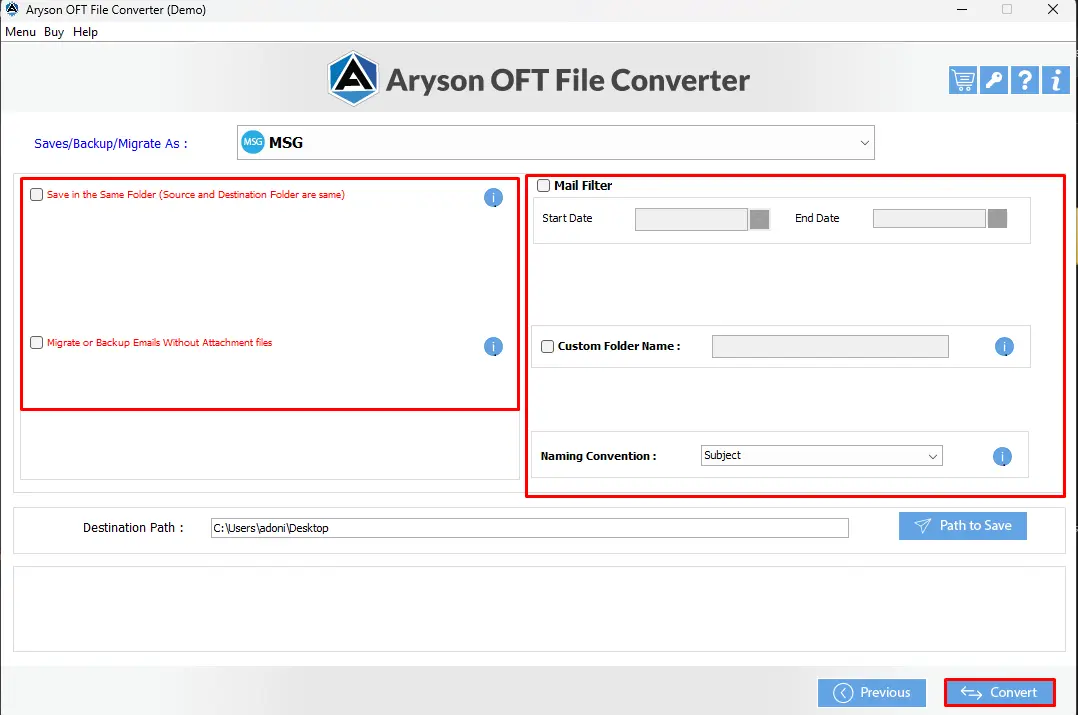
Task: Click the Path to Save button
Action: pos(962,526)
